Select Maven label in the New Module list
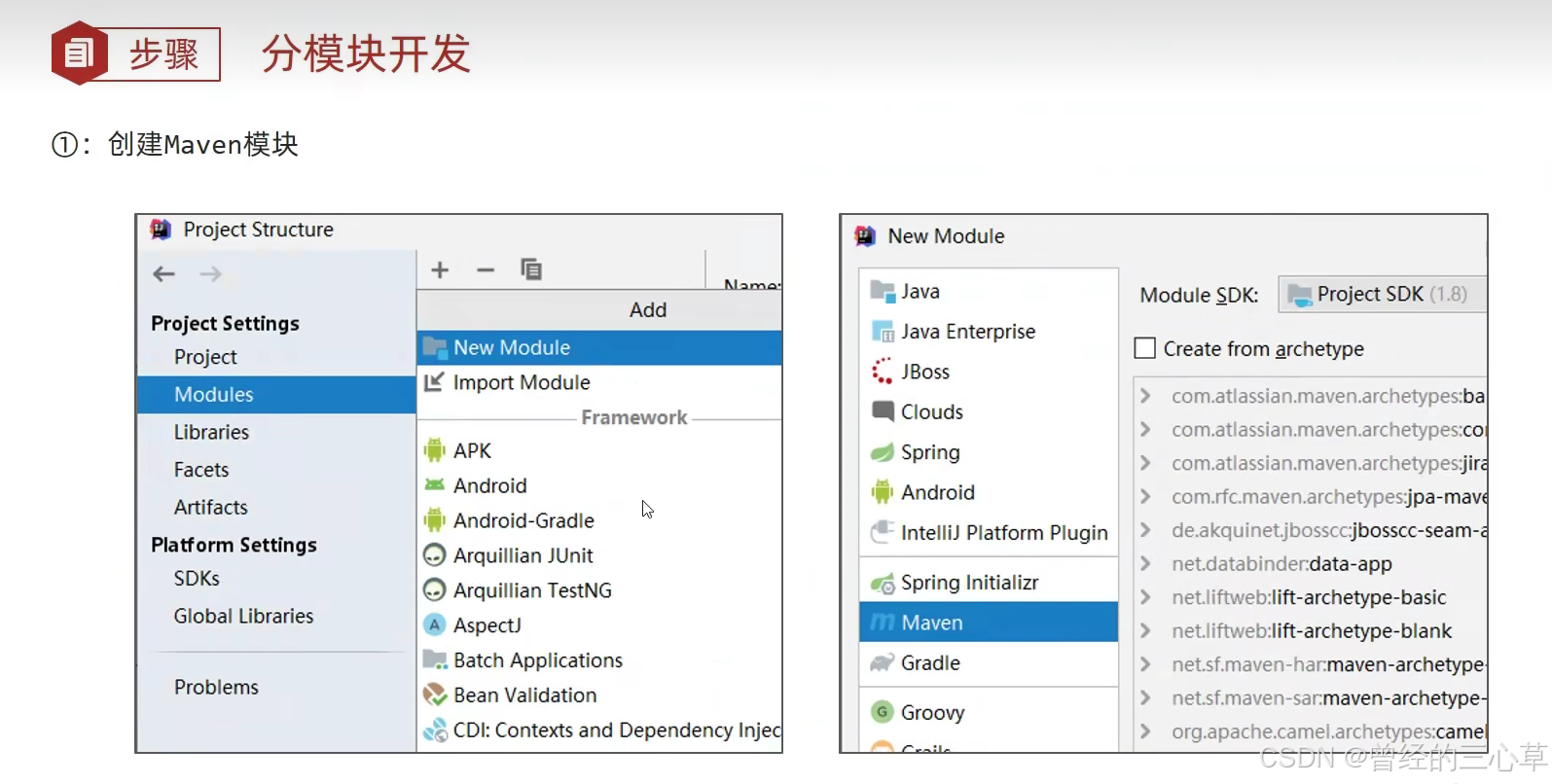Image resolution: width=1552 pixels, height=784 pixels. [x=932, y=623]
